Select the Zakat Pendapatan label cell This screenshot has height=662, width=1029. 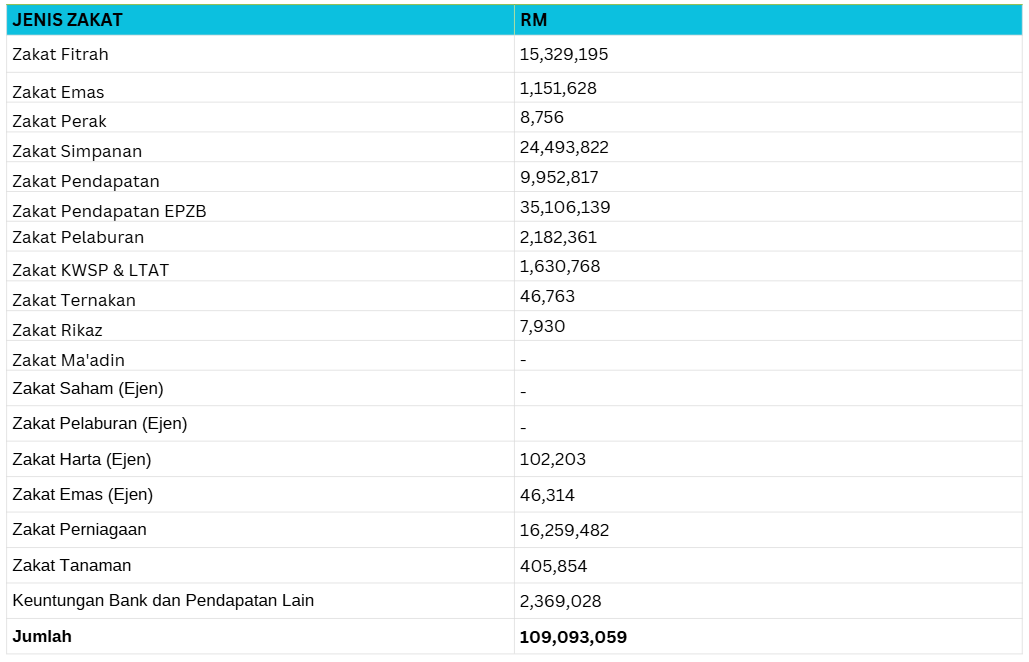click(86, 181)
